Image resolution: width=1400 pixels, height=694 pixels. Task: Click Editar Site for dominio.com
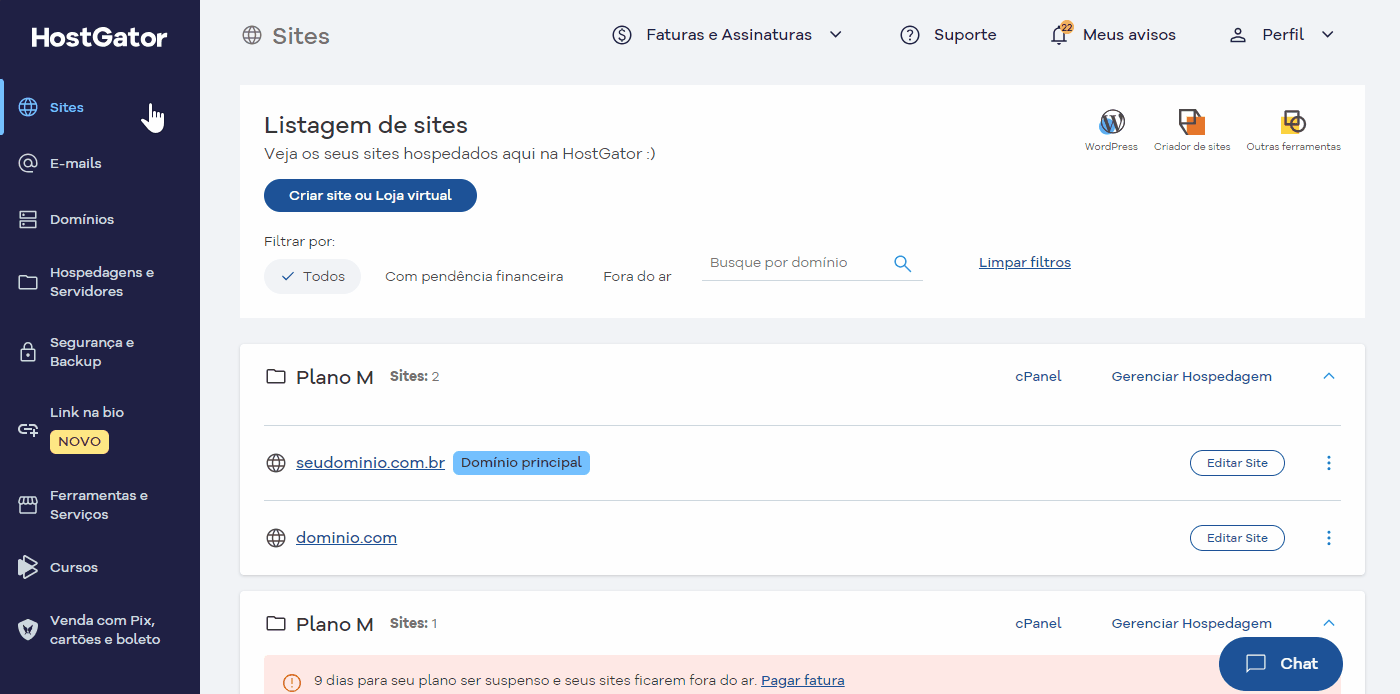tap(1237, 538)
